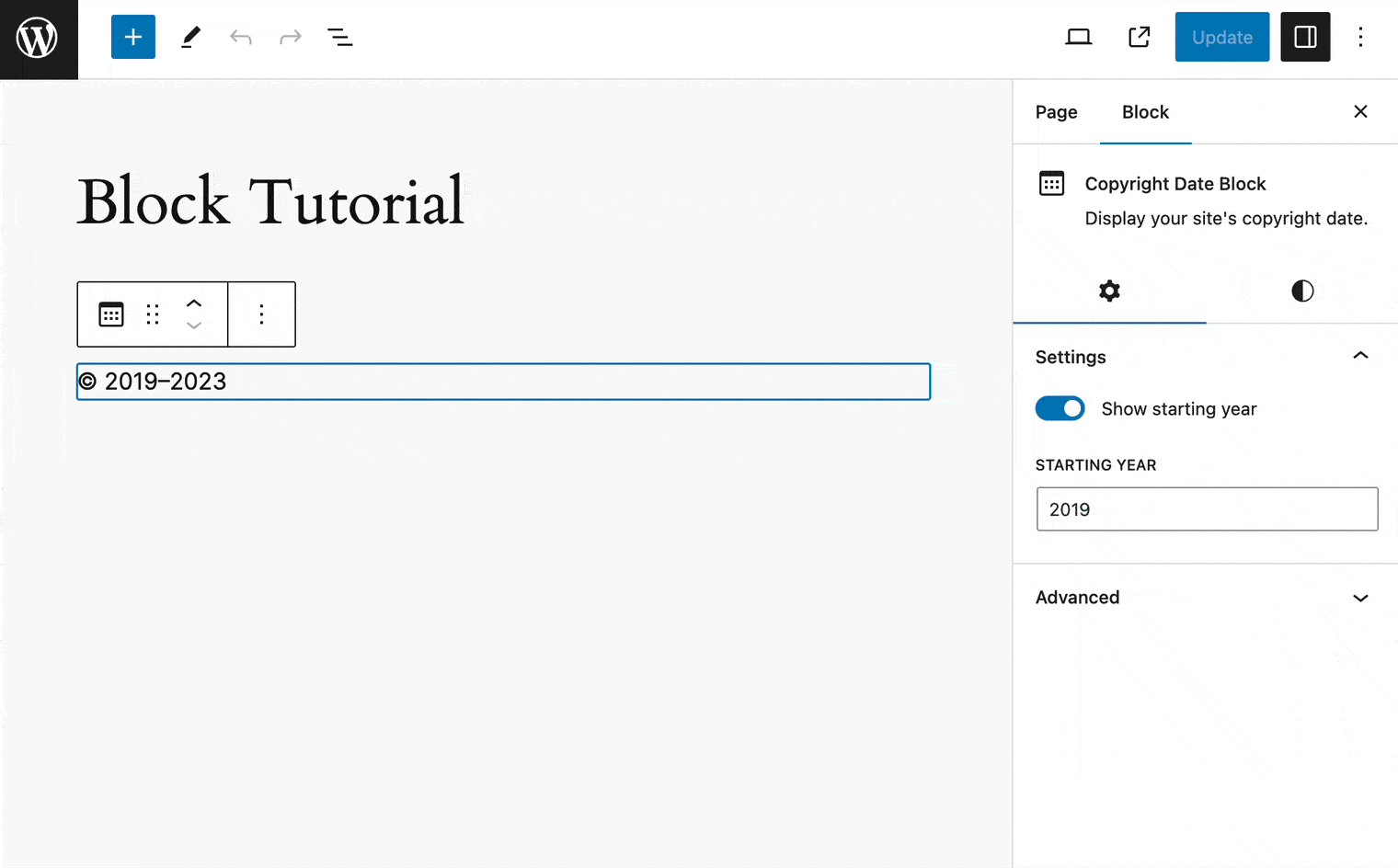Switch to the Page tab
This screenshot has height=868, width=1398.
pyautogui.click(x=1056, y=111)
